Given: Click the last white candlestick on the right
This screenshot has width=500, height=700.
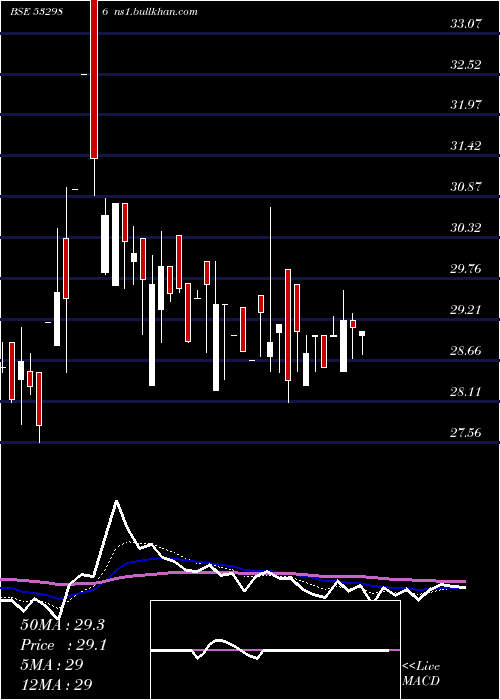Looking at the screenshot, I should click(362, 333).
